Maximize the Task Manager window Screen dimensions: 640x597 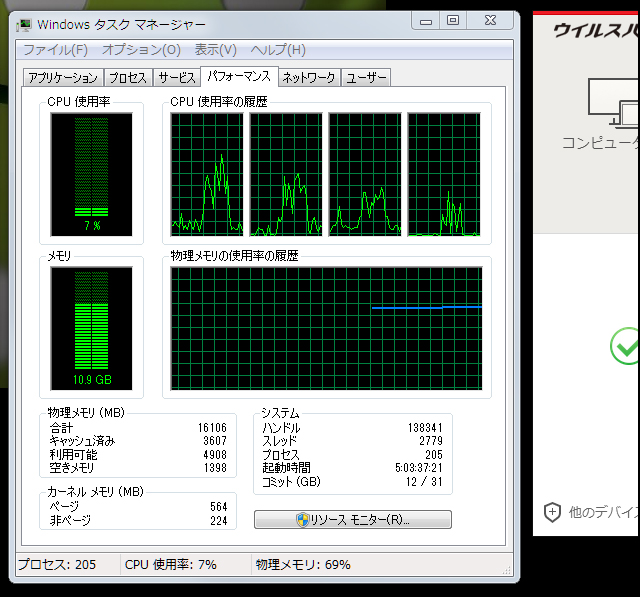point(453,20)
